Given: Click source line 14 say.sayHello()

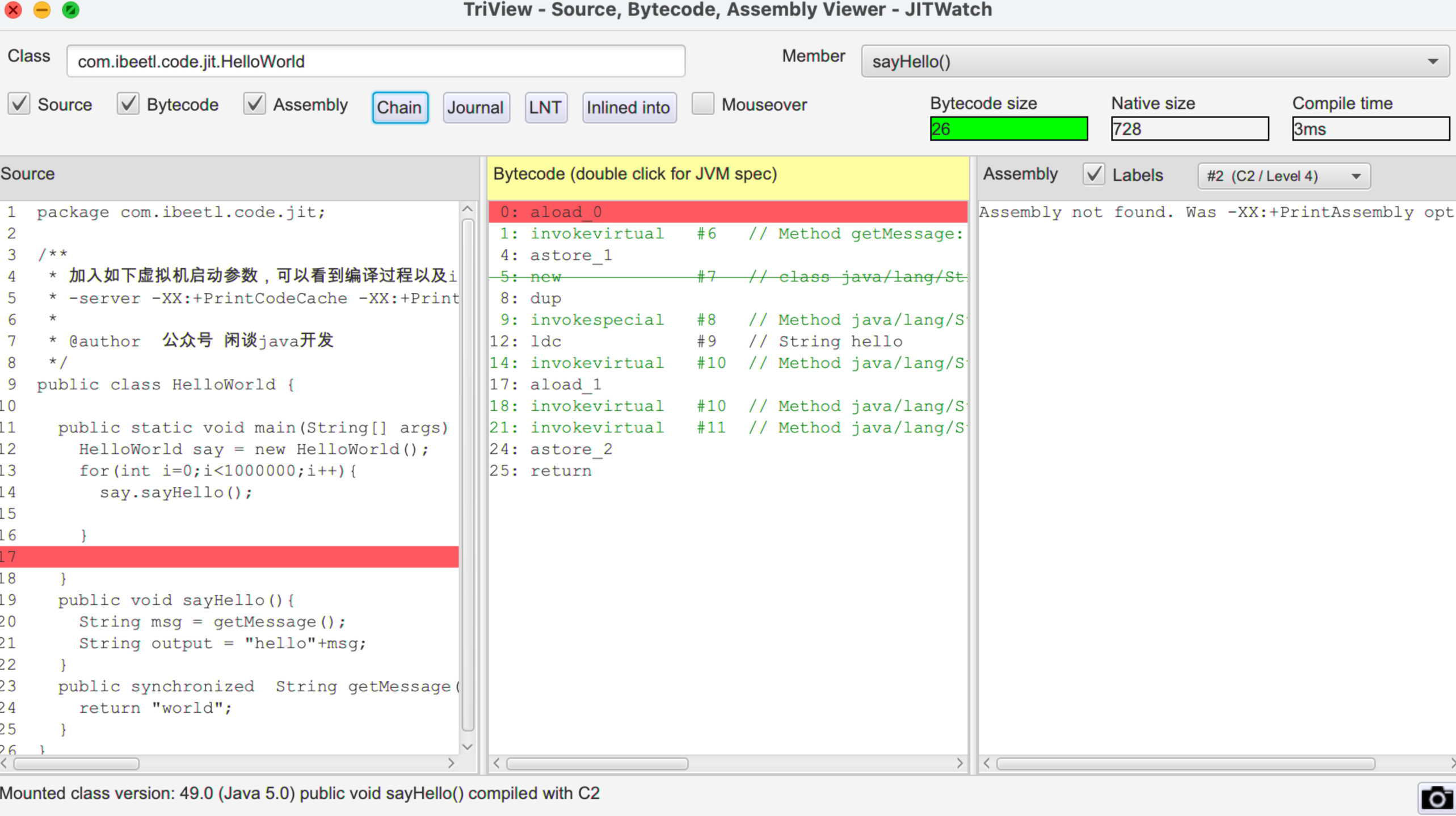Looking at the screenshot, I should (229, 492).
